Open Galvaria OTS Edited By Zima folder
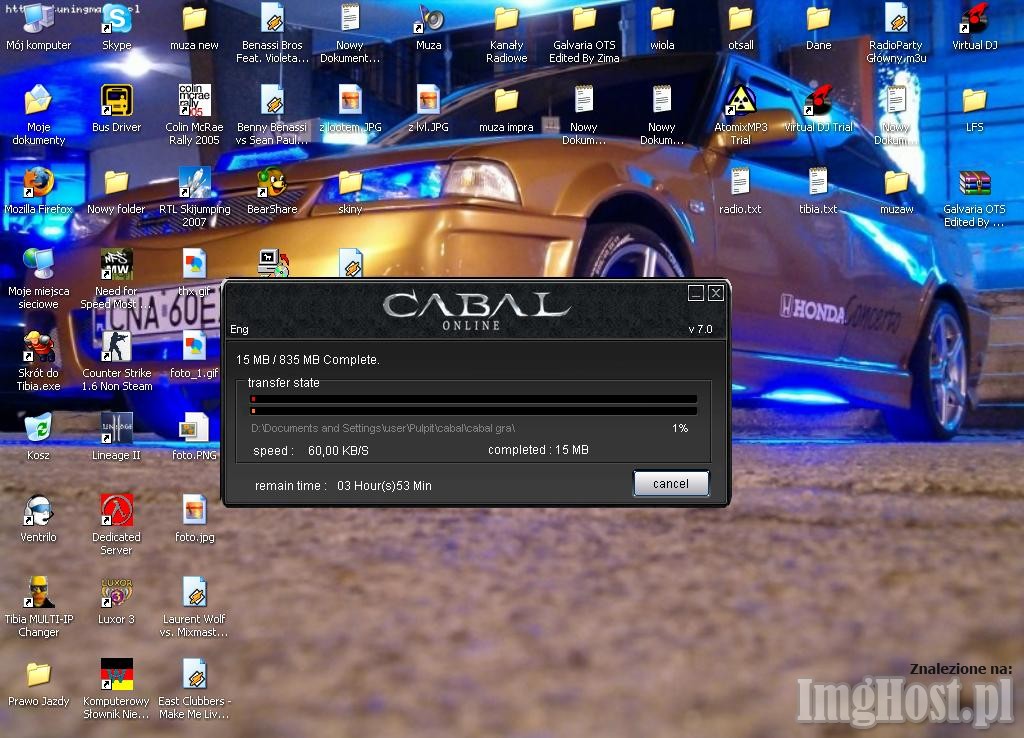The width and height of the screenshot is (1024, 738). pos(584,20)
